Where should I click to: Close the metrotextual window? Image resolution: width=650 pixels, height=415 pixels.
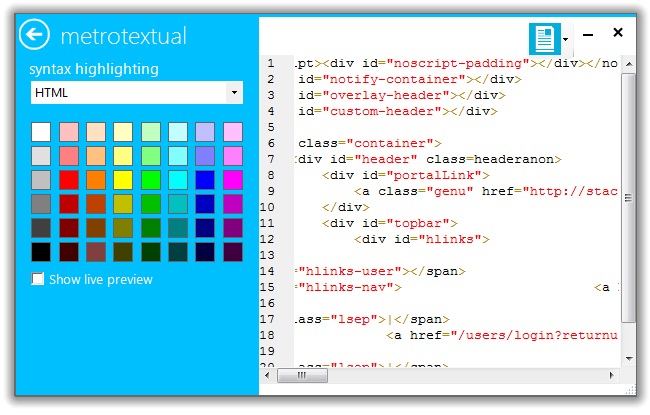point(618,33)
